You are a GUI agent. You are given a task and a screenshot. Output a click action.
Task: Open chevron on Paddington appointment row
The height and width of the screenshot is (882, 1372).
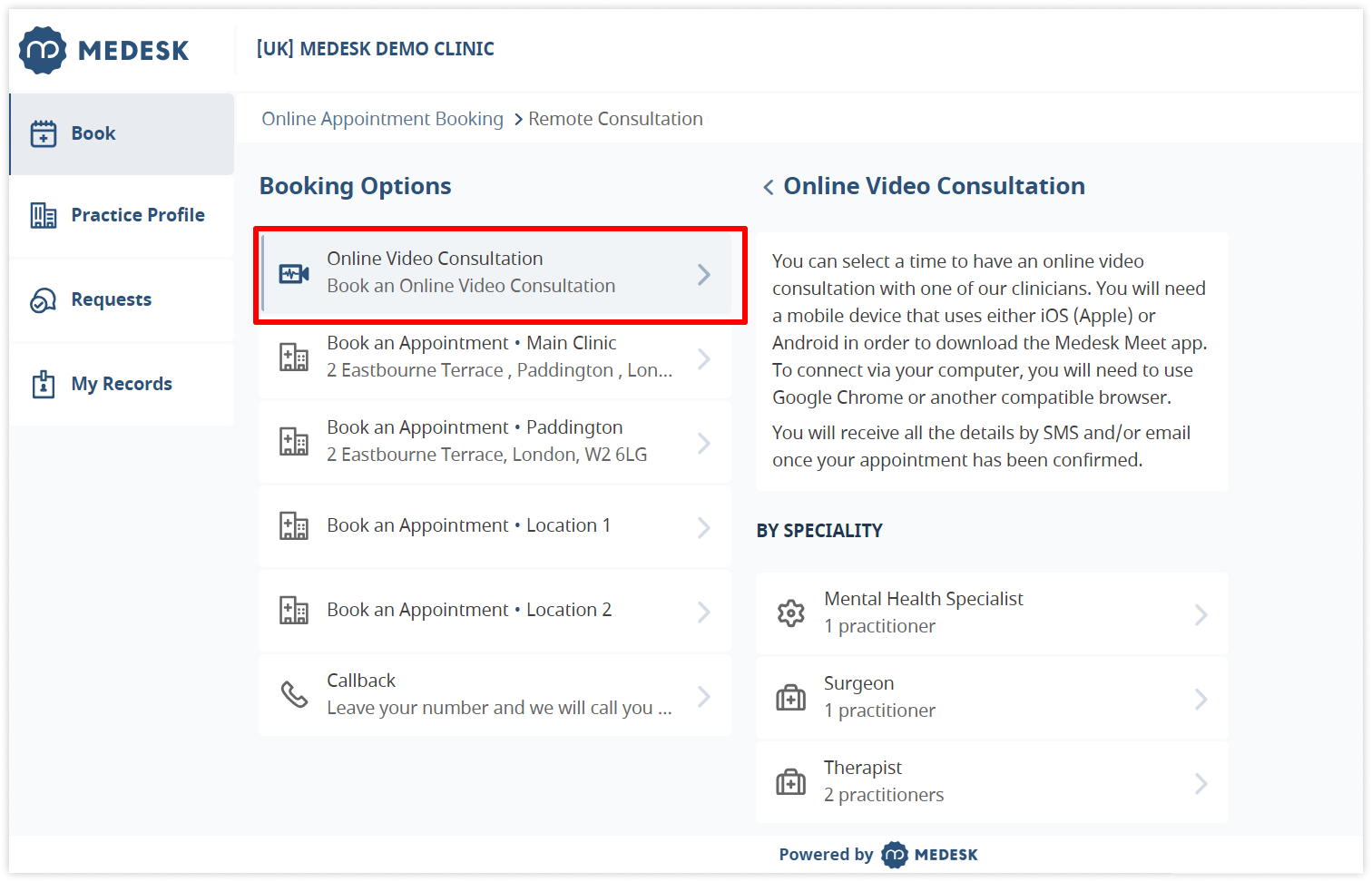coord(704,443)
